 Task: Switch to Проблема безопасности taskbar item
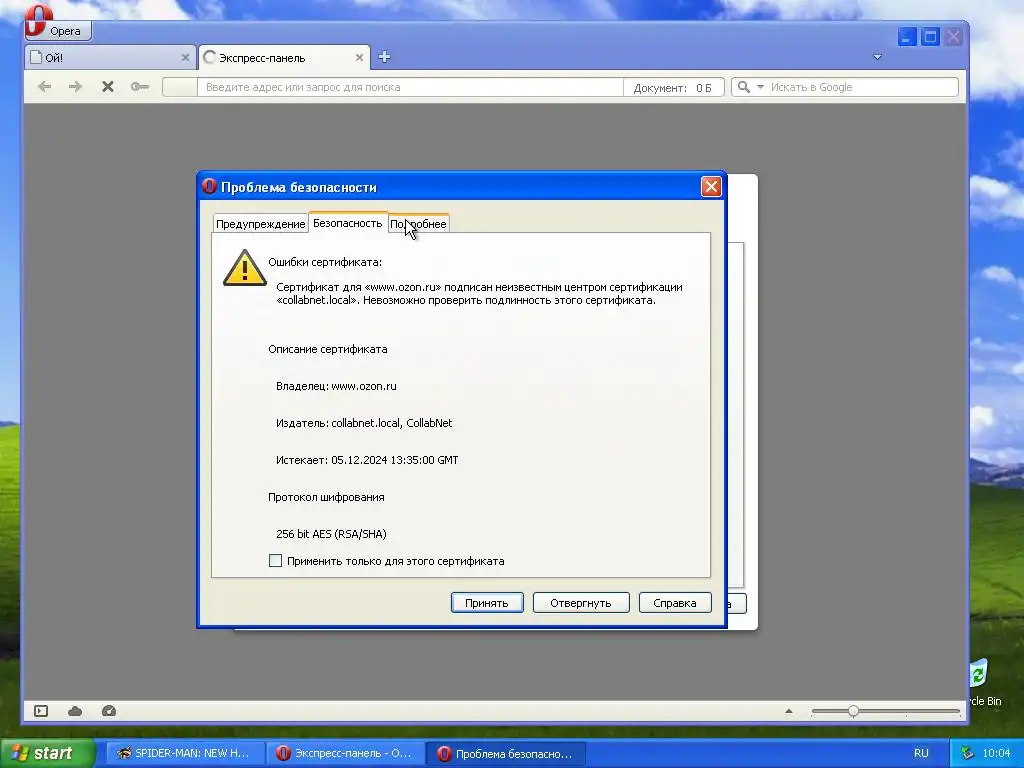click(506, 754)
